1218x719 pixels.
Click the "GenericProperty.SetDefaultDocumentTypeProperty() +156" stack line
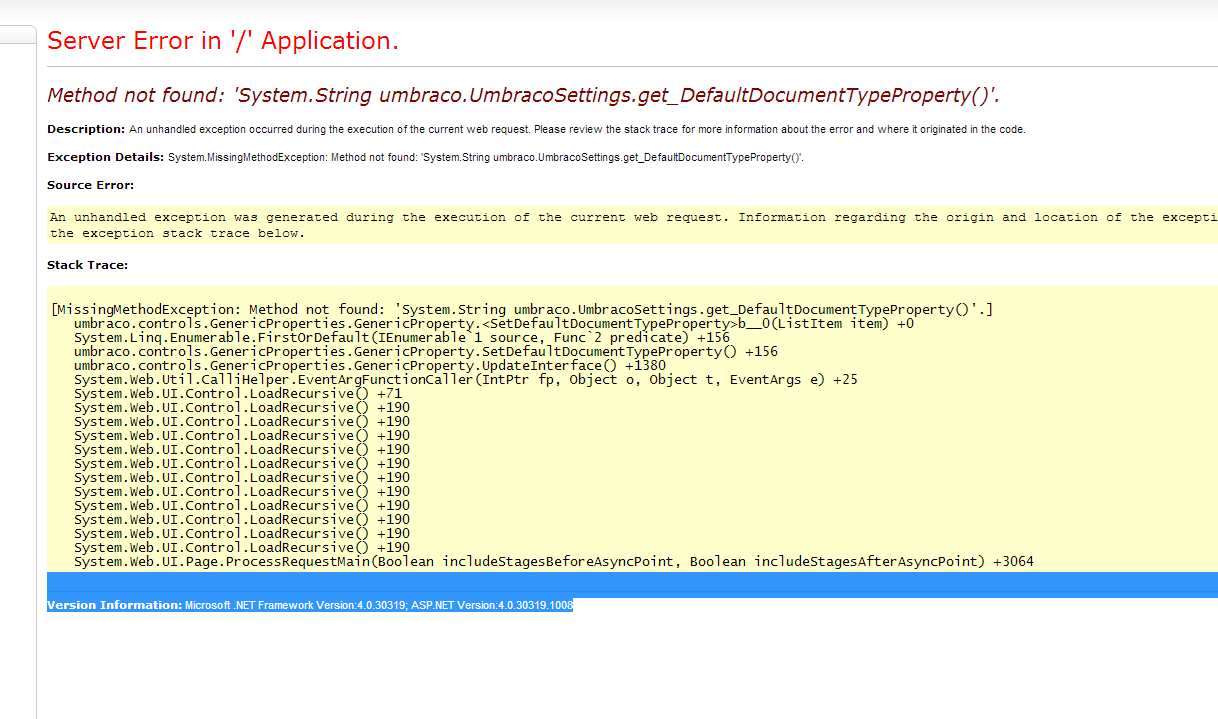[x=425, y=352]
